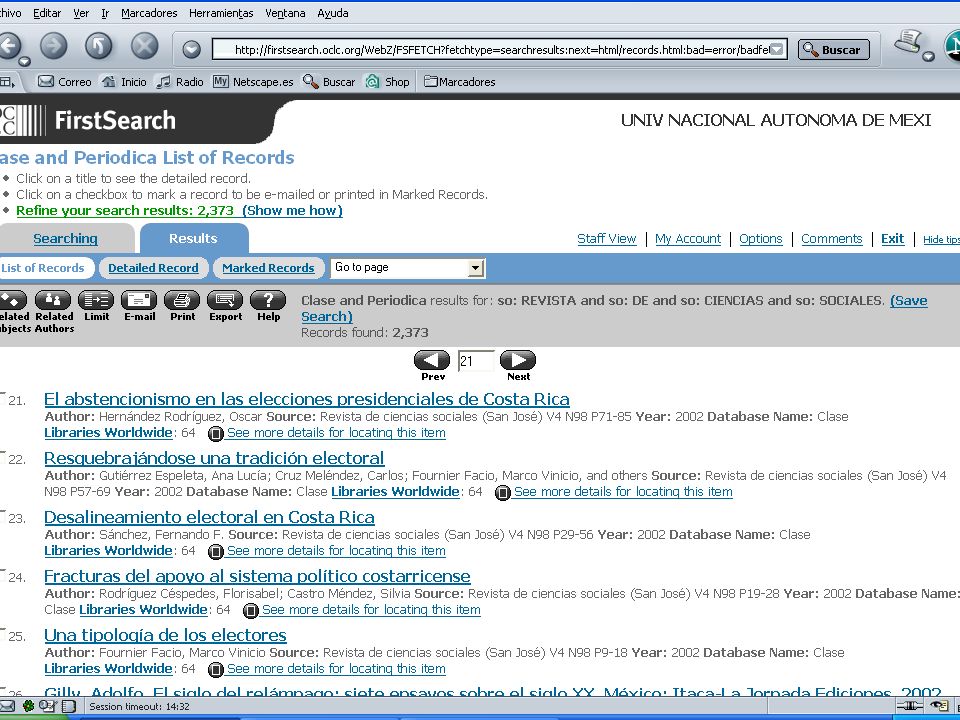Mark checkbox for record 23
The height and width of the screenshot is (720, 960).
(x=2, y=516)
